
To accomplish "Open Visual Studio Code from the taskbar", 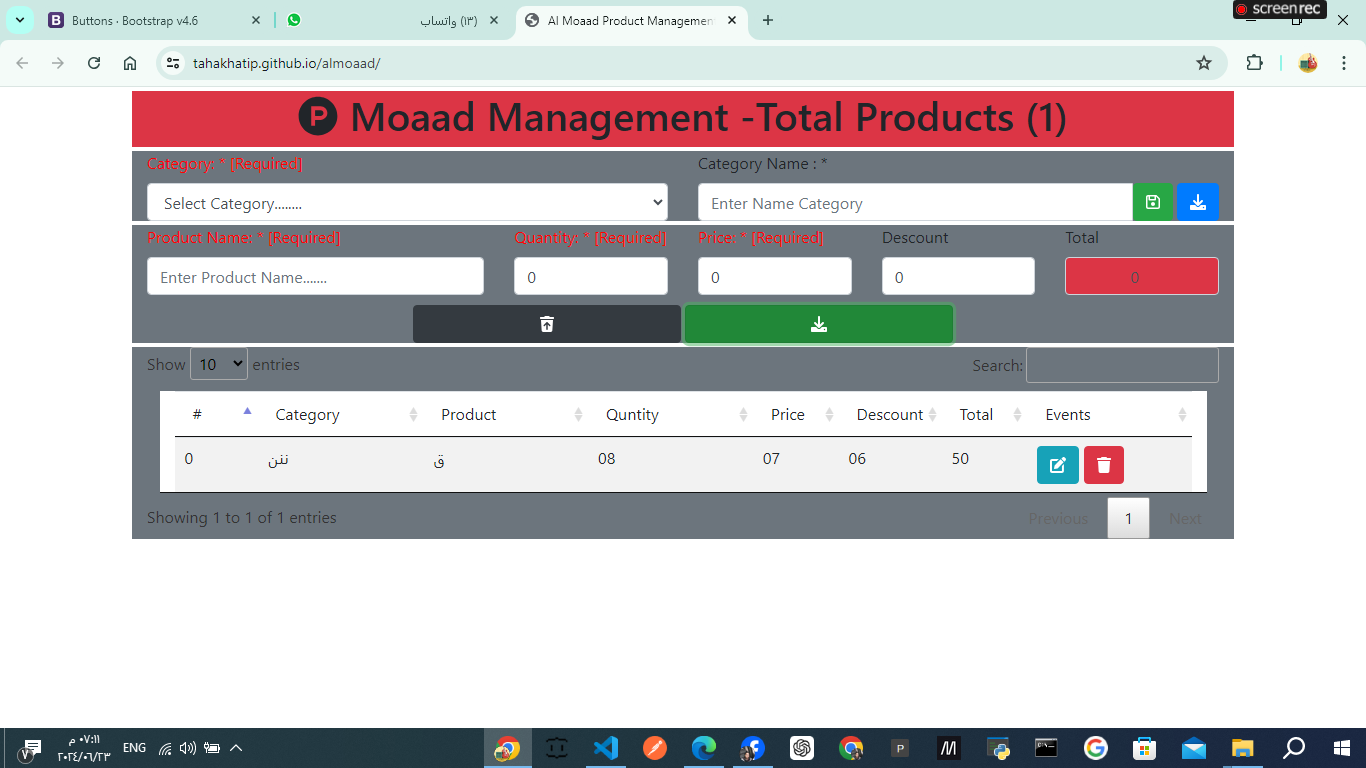I will coord(605,748).
